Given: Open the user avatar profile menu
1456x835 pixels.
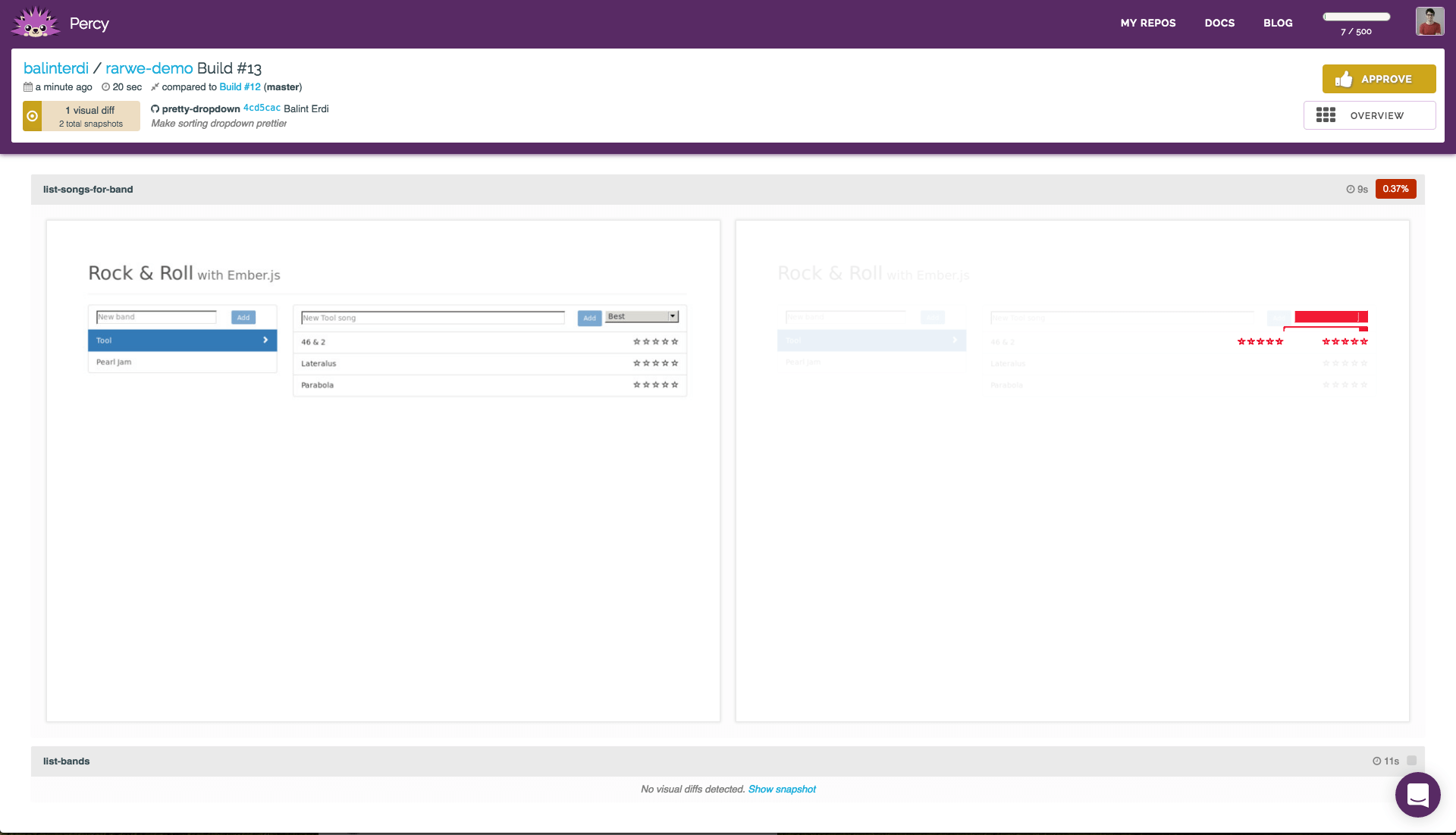Looking at the screenshot, I should (1429, 22).
